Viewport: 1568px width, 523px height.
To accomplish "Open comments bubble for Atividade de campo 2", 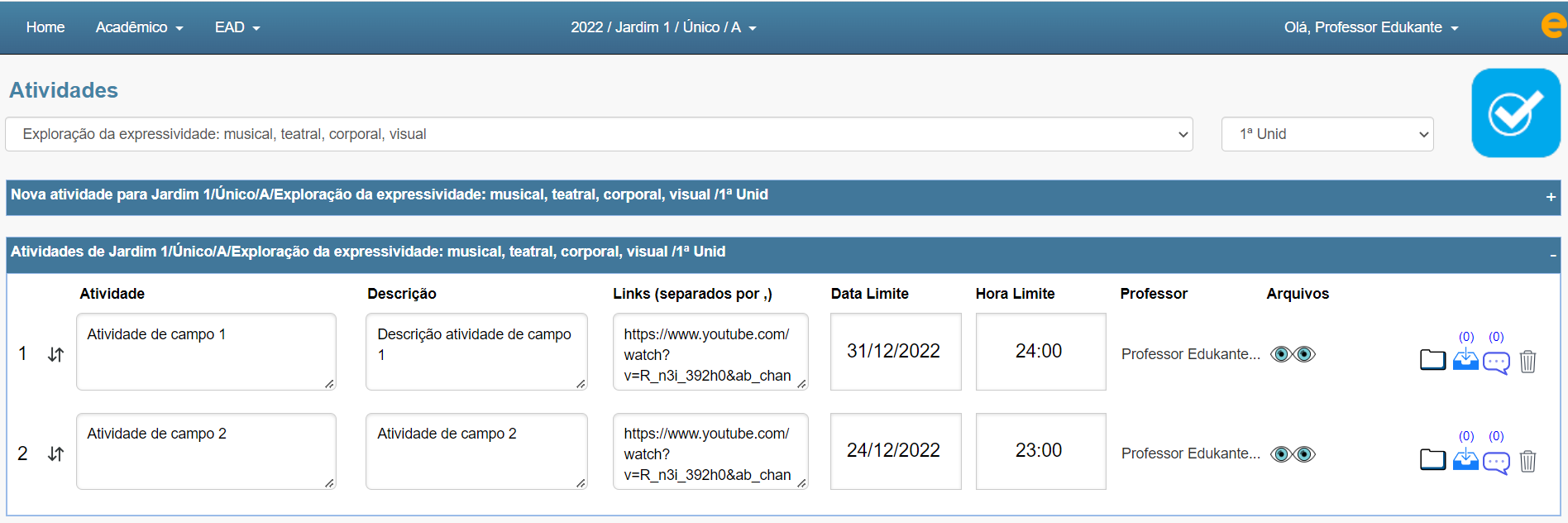I will coord(1496,462).
